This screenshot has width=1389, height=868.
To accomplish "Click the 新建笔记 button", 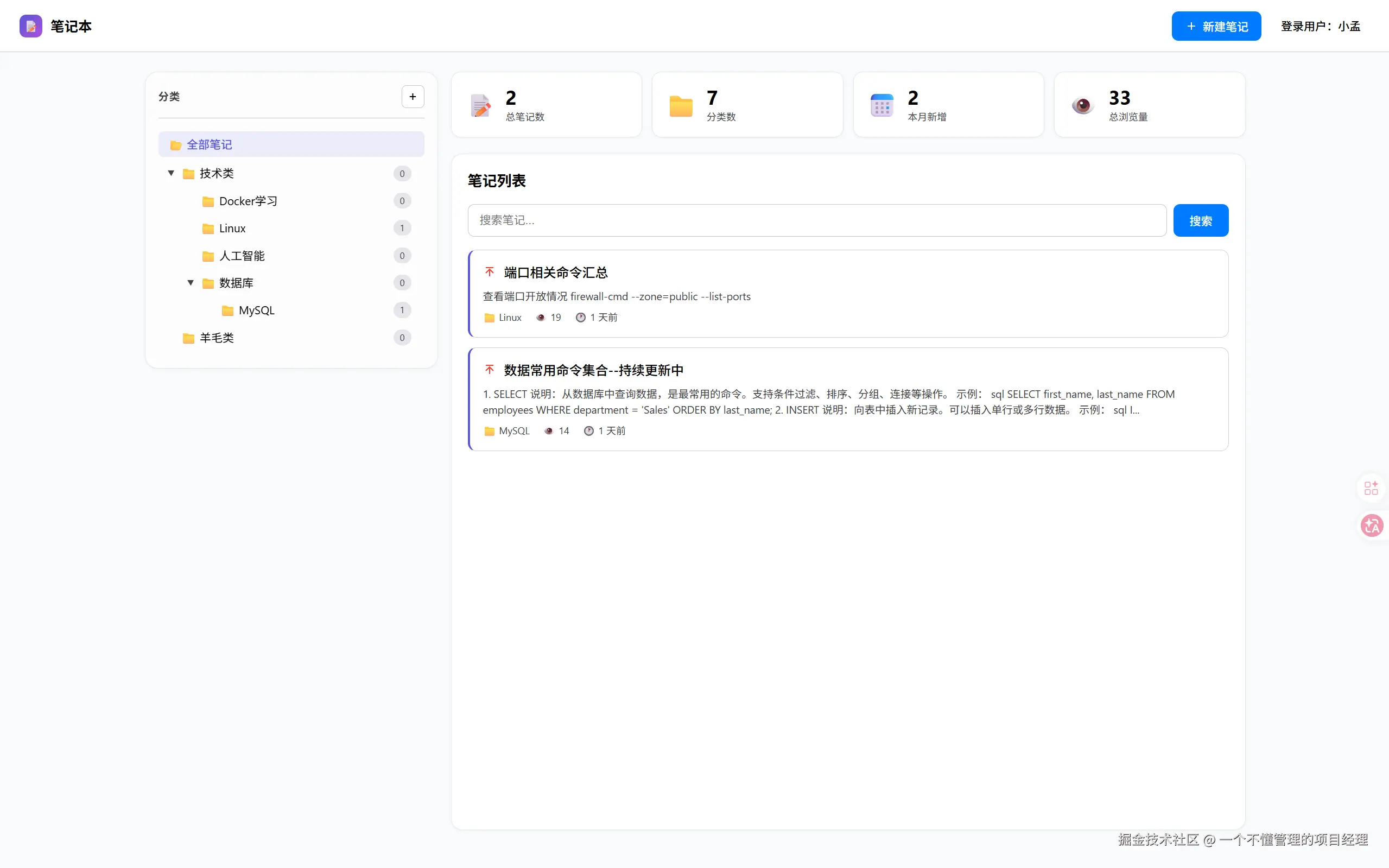I will click(1216, 27).
